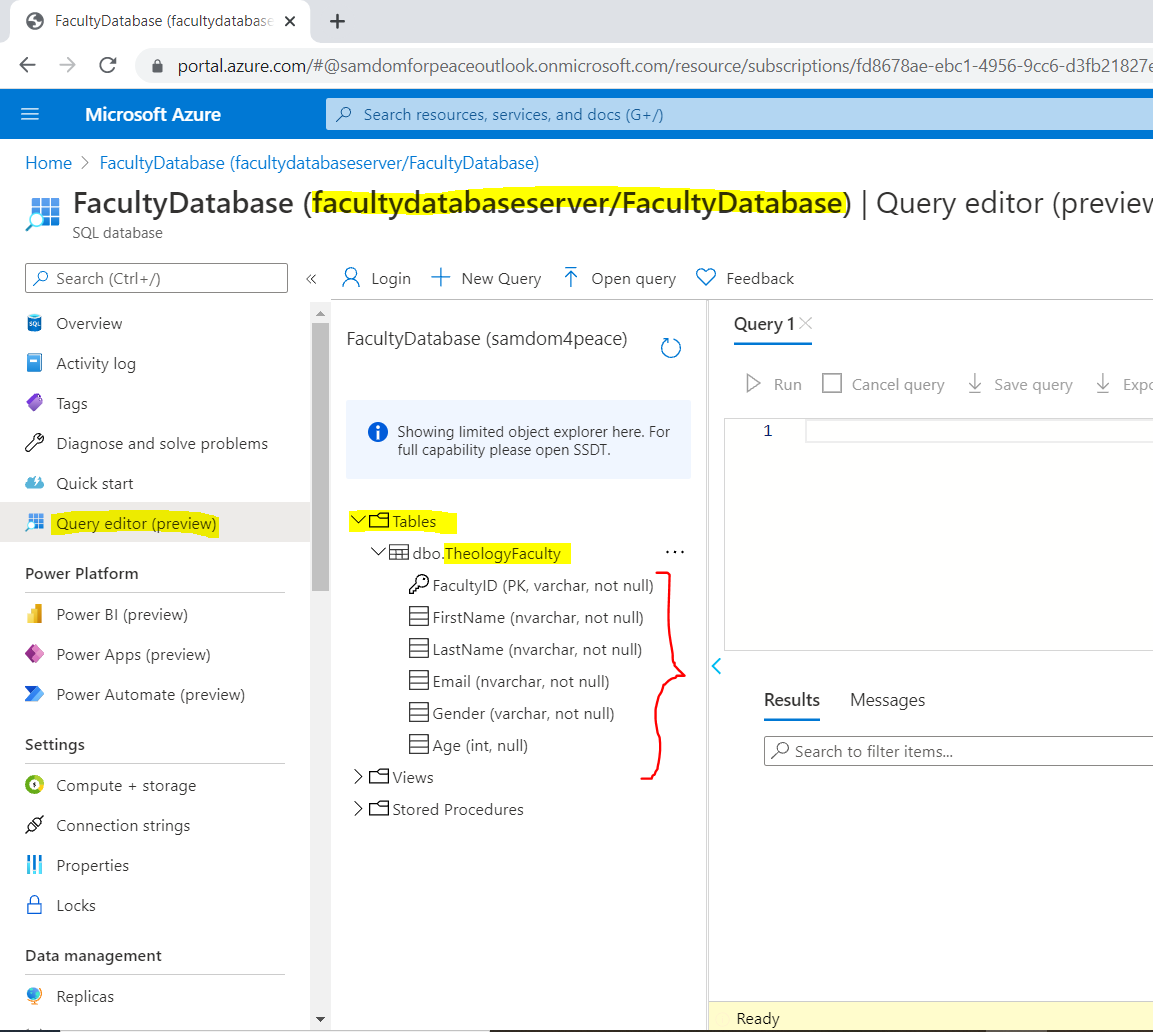Click the browser address bar URL

pyautogui.click(x=664, y=65)
